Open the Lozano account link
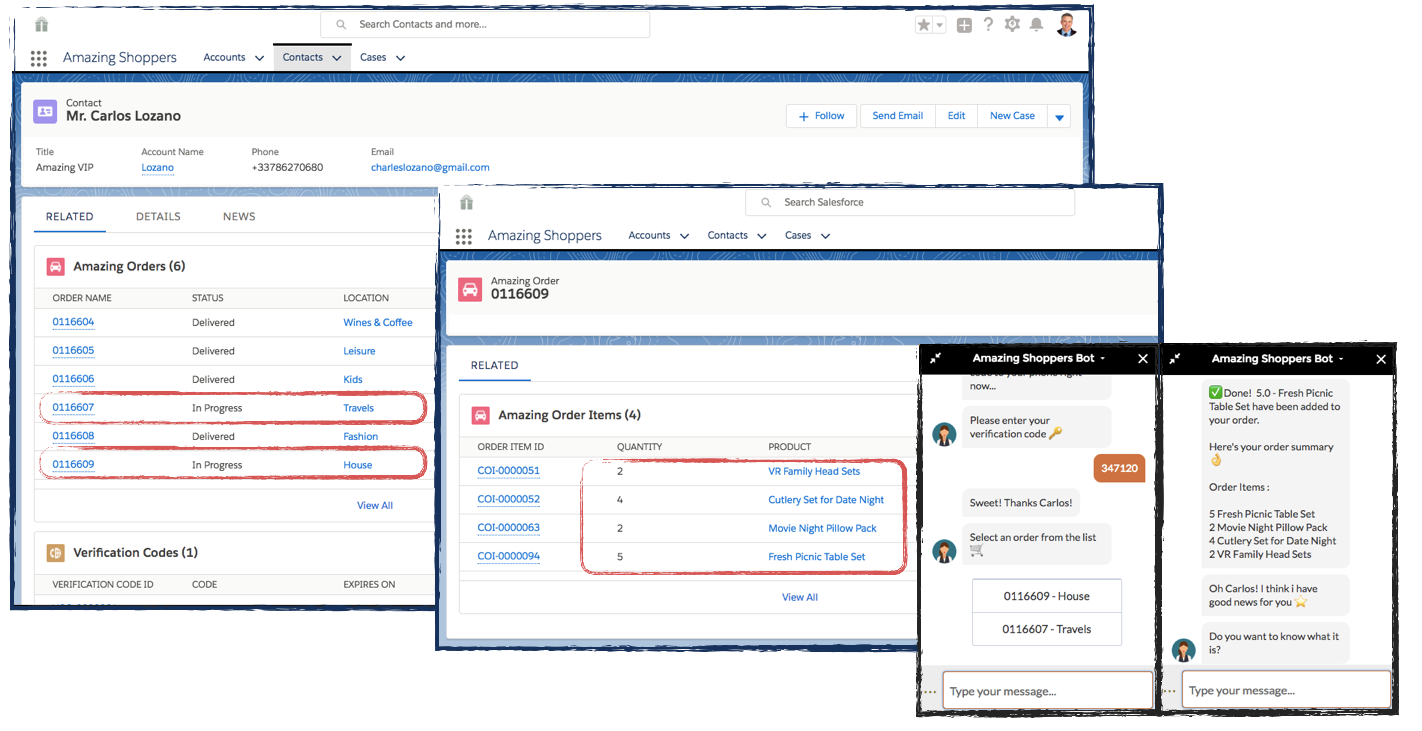 pos(158,168)
